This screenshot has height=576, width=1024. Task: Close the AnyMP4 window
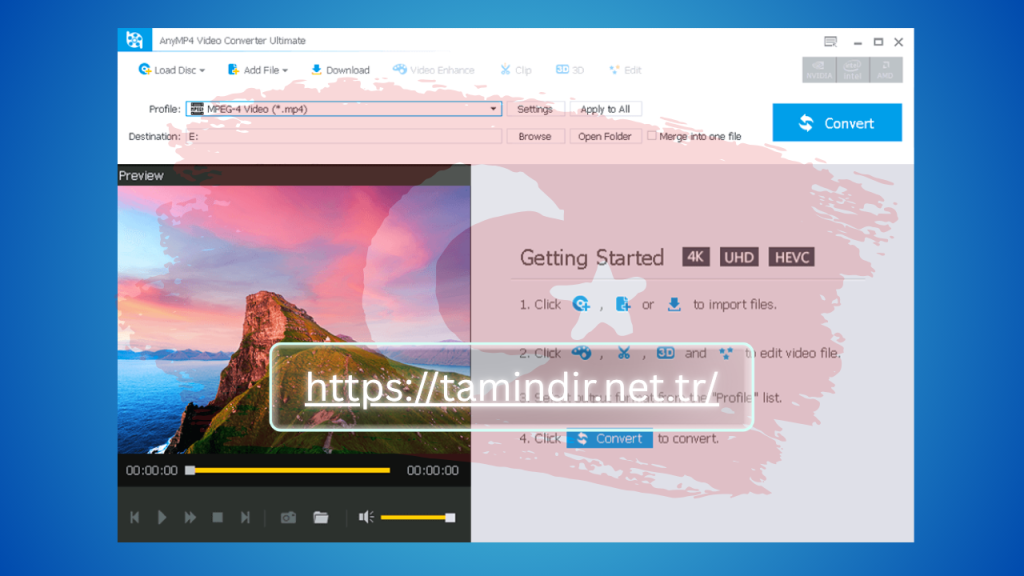pos(899,42)
